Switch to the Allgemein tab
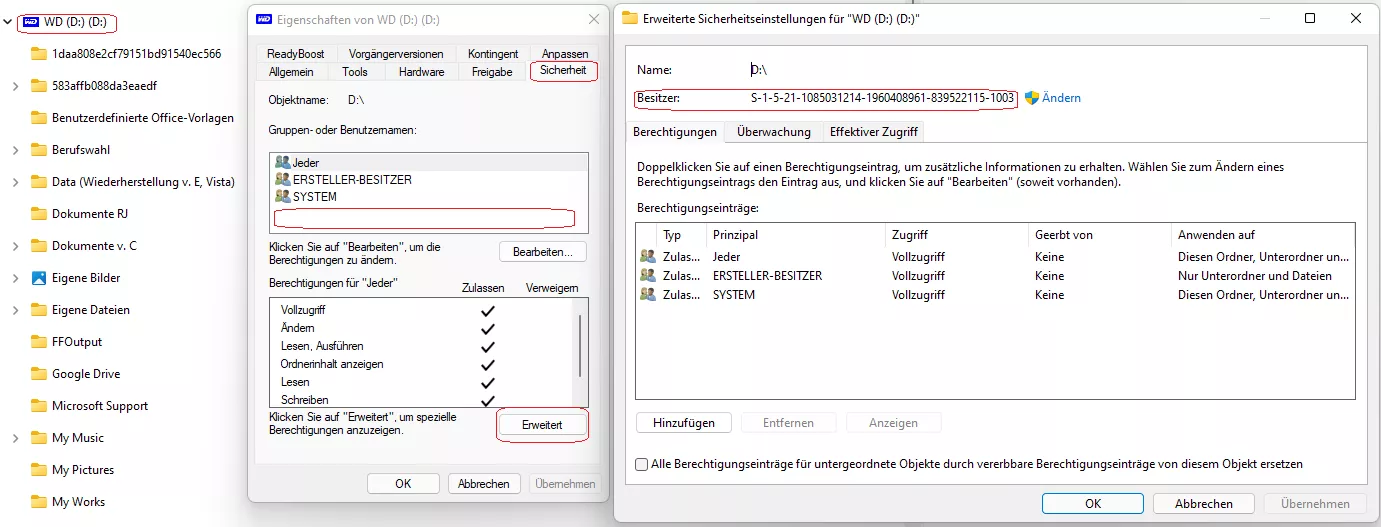This screenshot has height=527, width=1381. coord(291,72)
